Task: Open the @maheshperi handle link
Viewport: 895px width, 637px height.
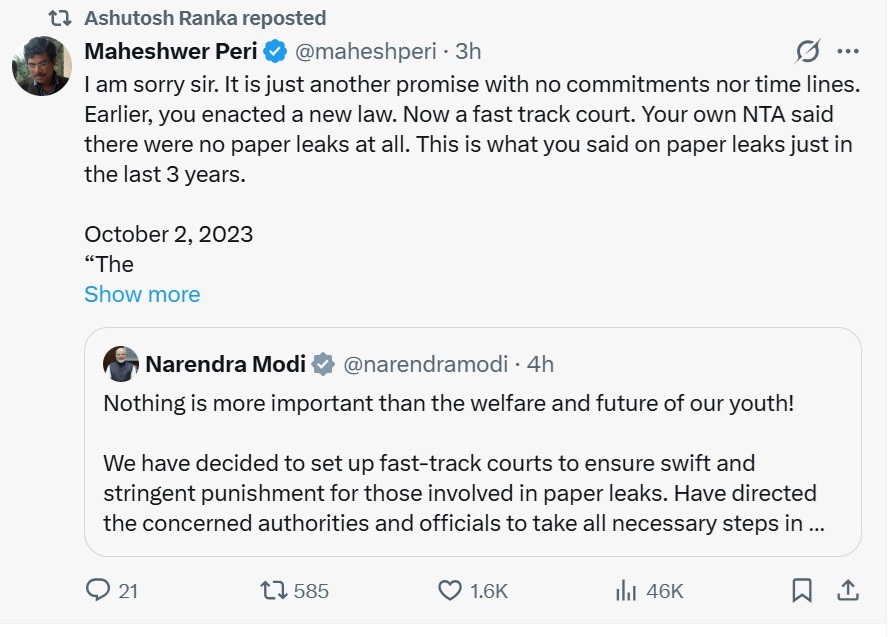Action: 365,51
